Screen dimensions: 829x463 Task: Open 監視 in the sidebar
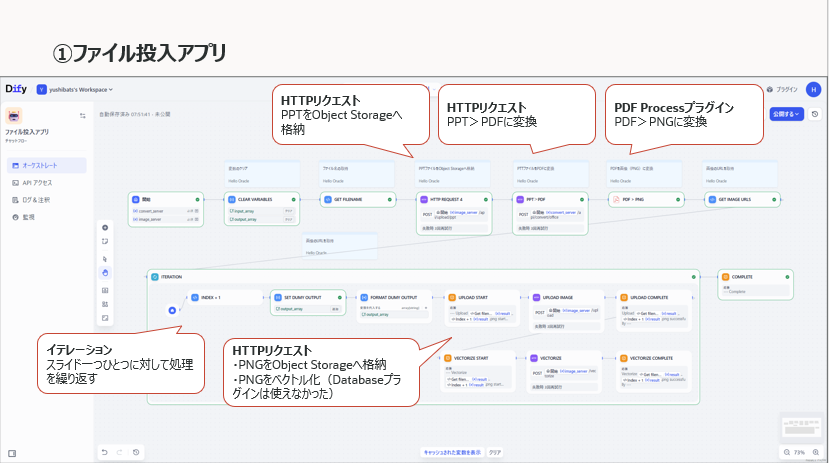coord(47,217)
